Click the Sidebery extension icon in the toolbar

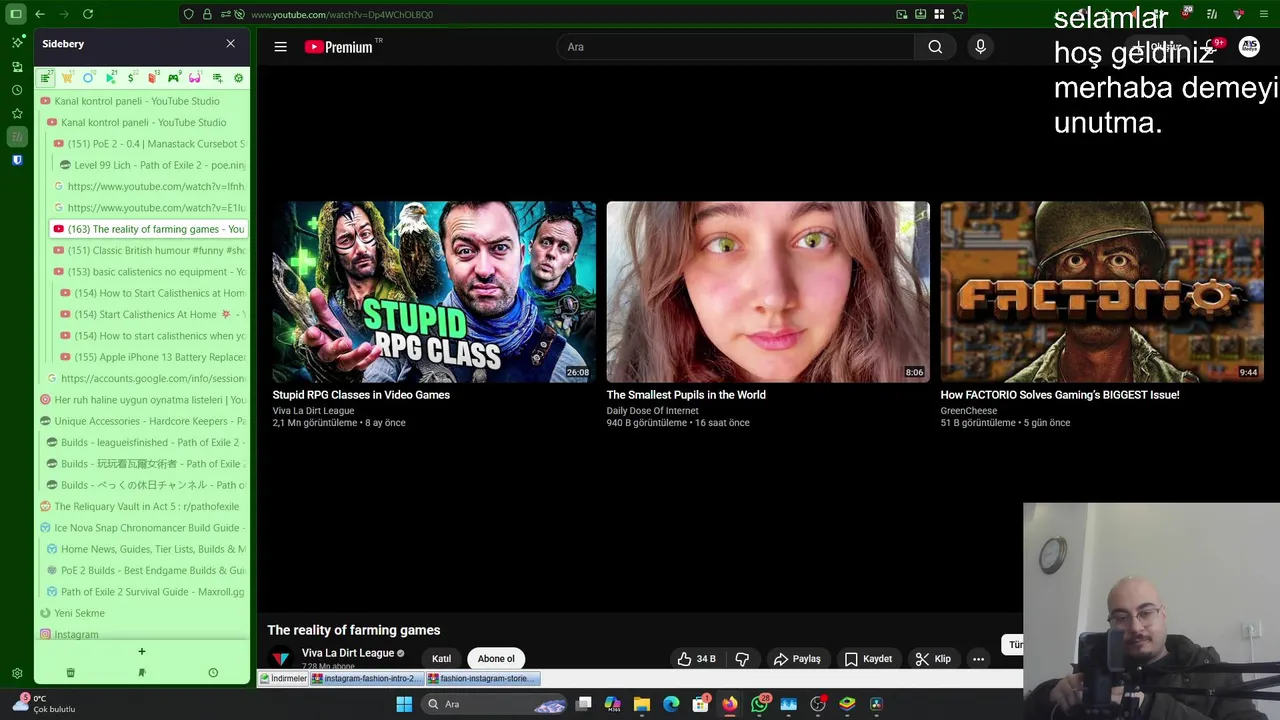[x=1212, y=14]
